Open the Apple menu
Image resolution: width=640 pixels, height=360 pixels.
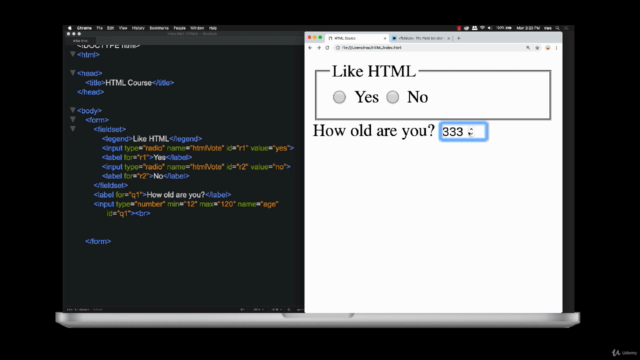tap(70, 28)
